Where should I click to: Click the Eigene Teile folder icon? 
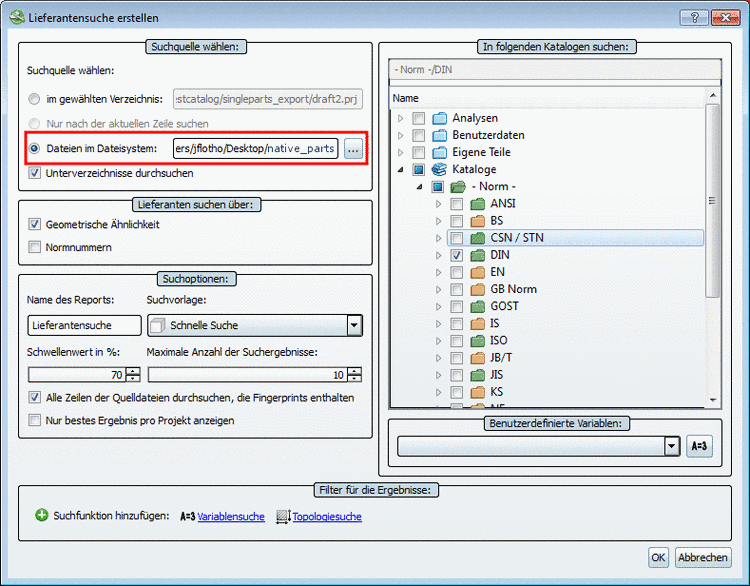point(439,153)
